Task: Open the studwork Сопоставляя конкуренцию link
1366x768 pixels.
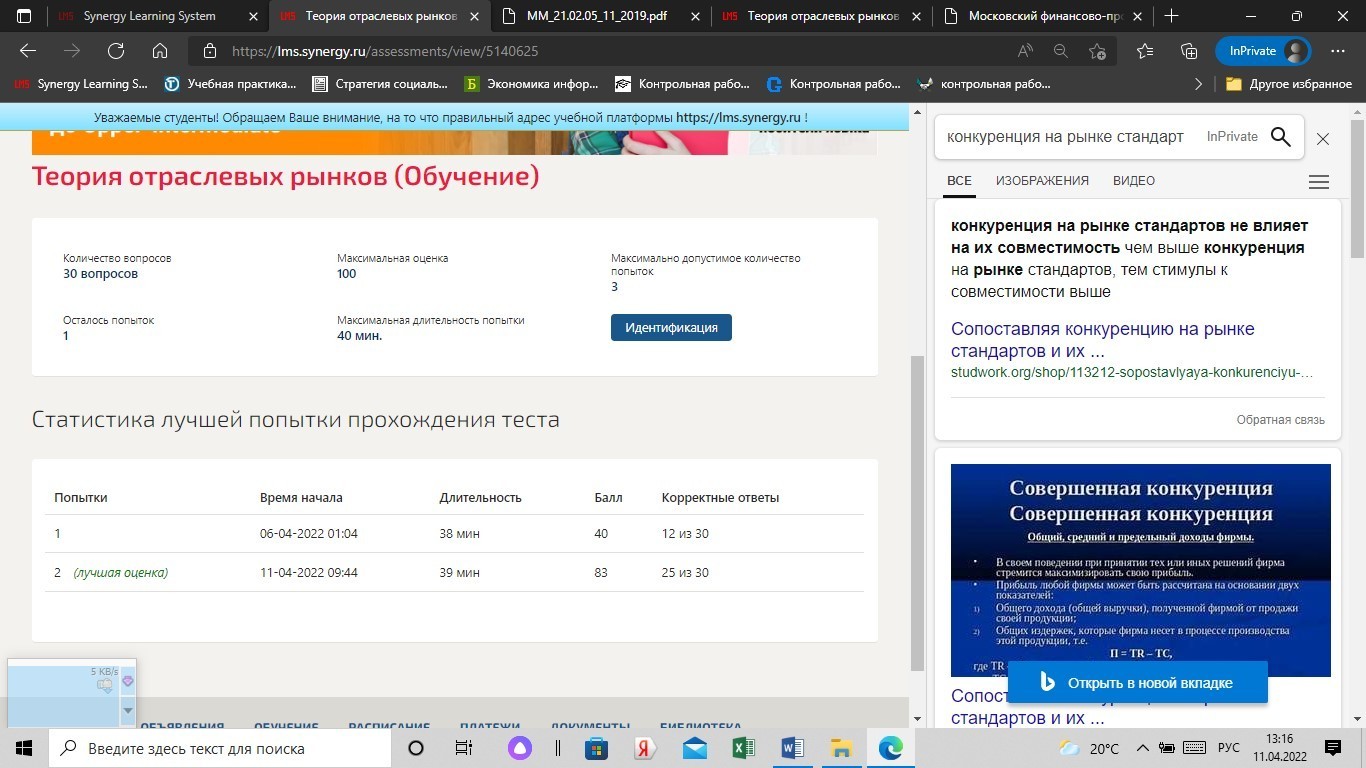Action: [1102, 340]
